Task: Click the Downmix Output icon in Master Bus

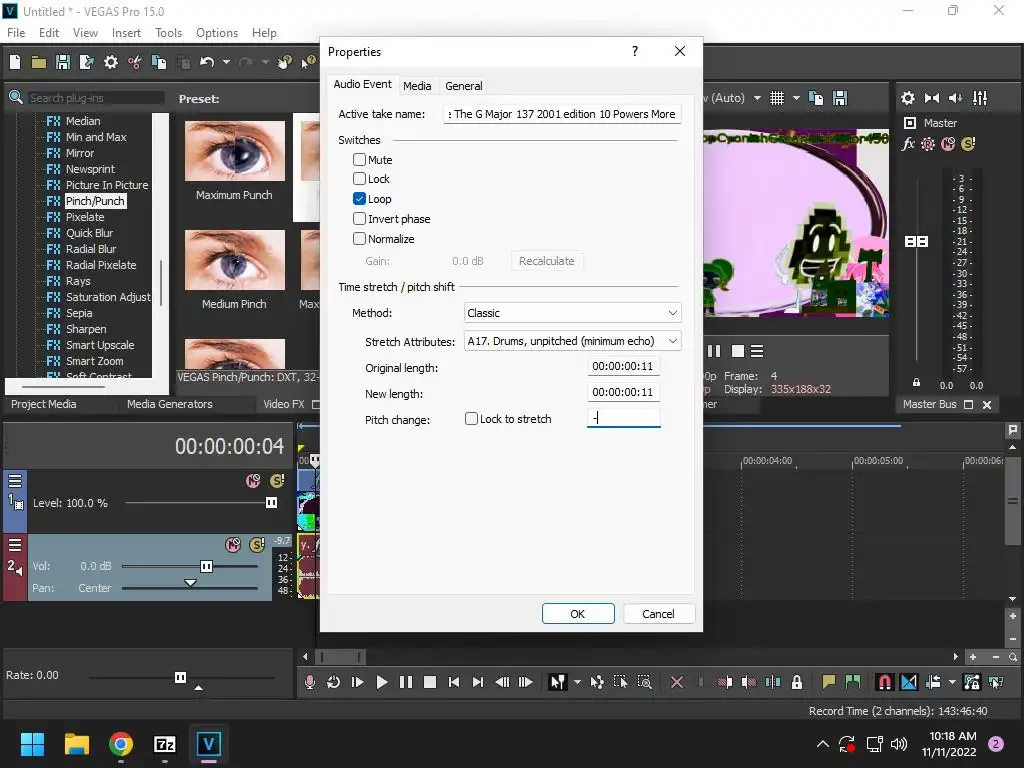Action: click(932, 98)
